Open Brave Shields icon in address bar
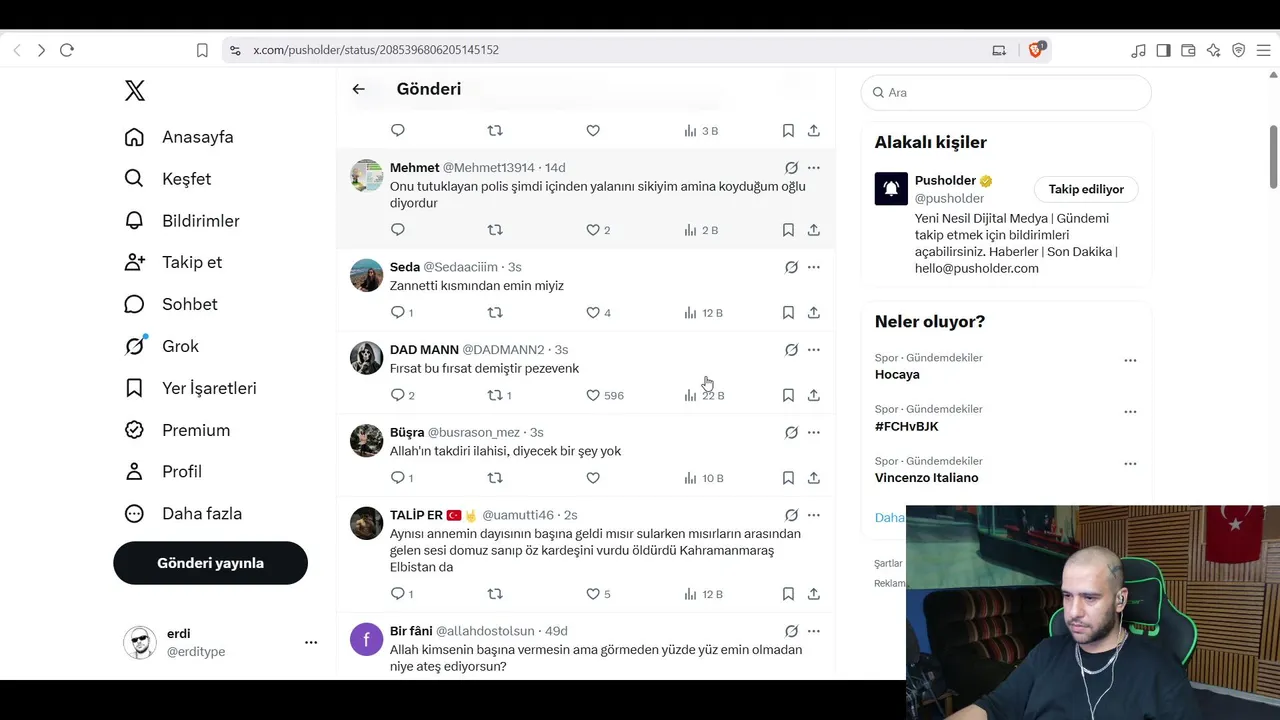This screenshot has width=1280, height=720. pos(1036,49)
